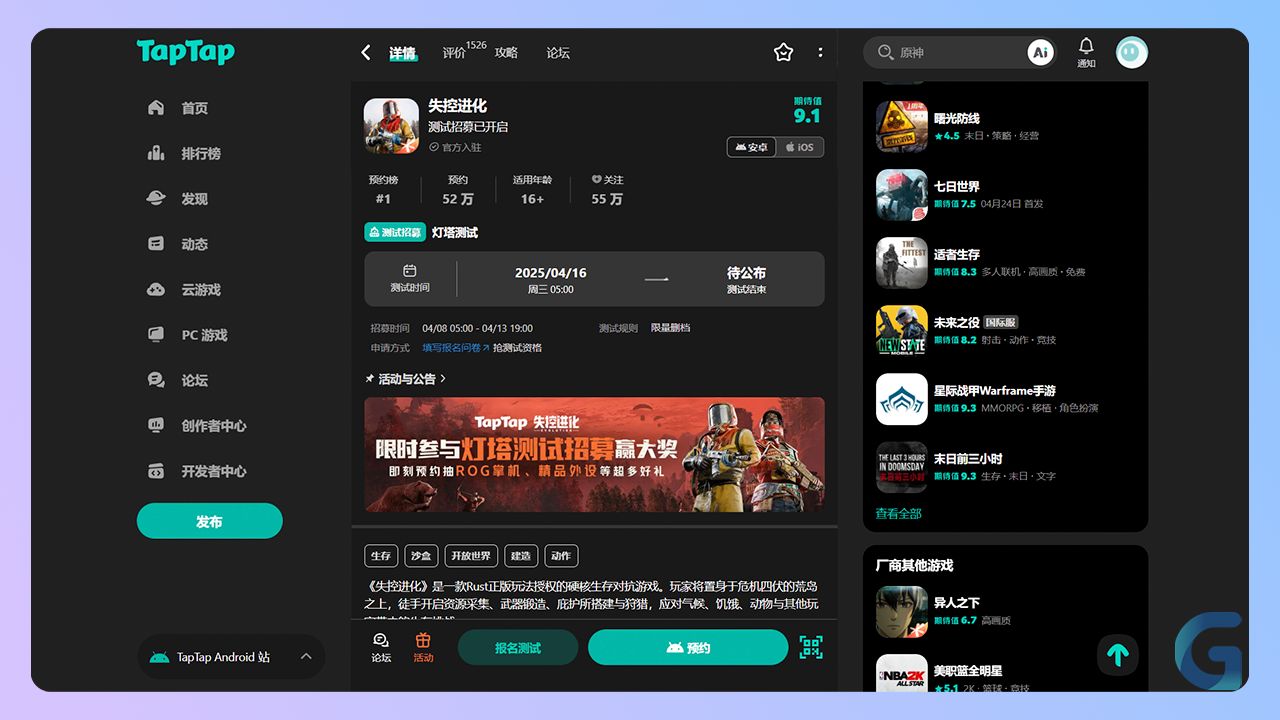Open 末日前三小时 game entry
This screenshot has height=720, width=1280.
(1005, 467)
